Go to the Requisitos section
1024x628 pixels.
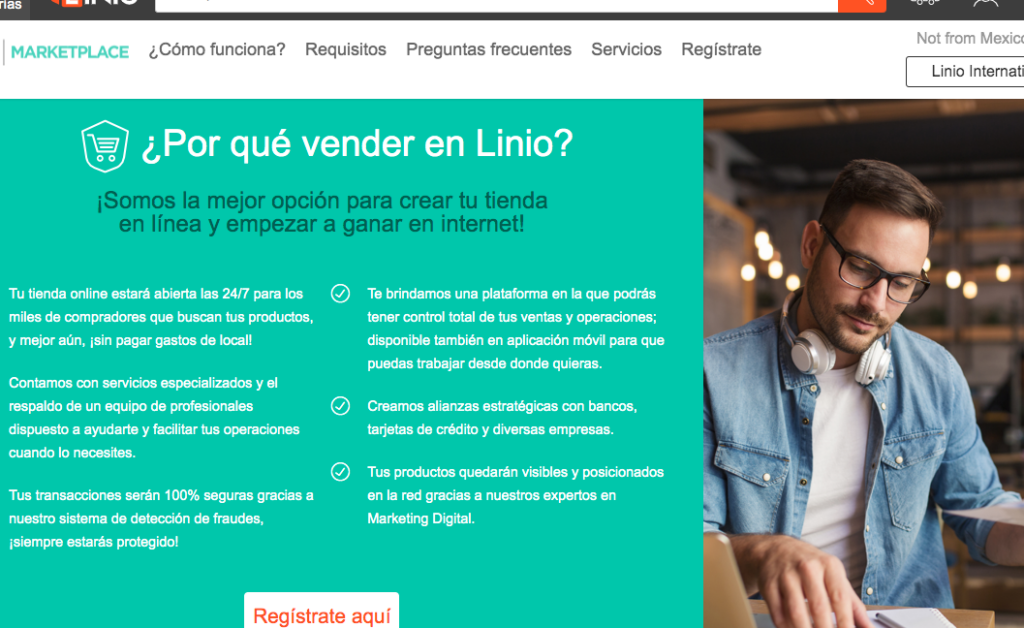coord(345,50)
